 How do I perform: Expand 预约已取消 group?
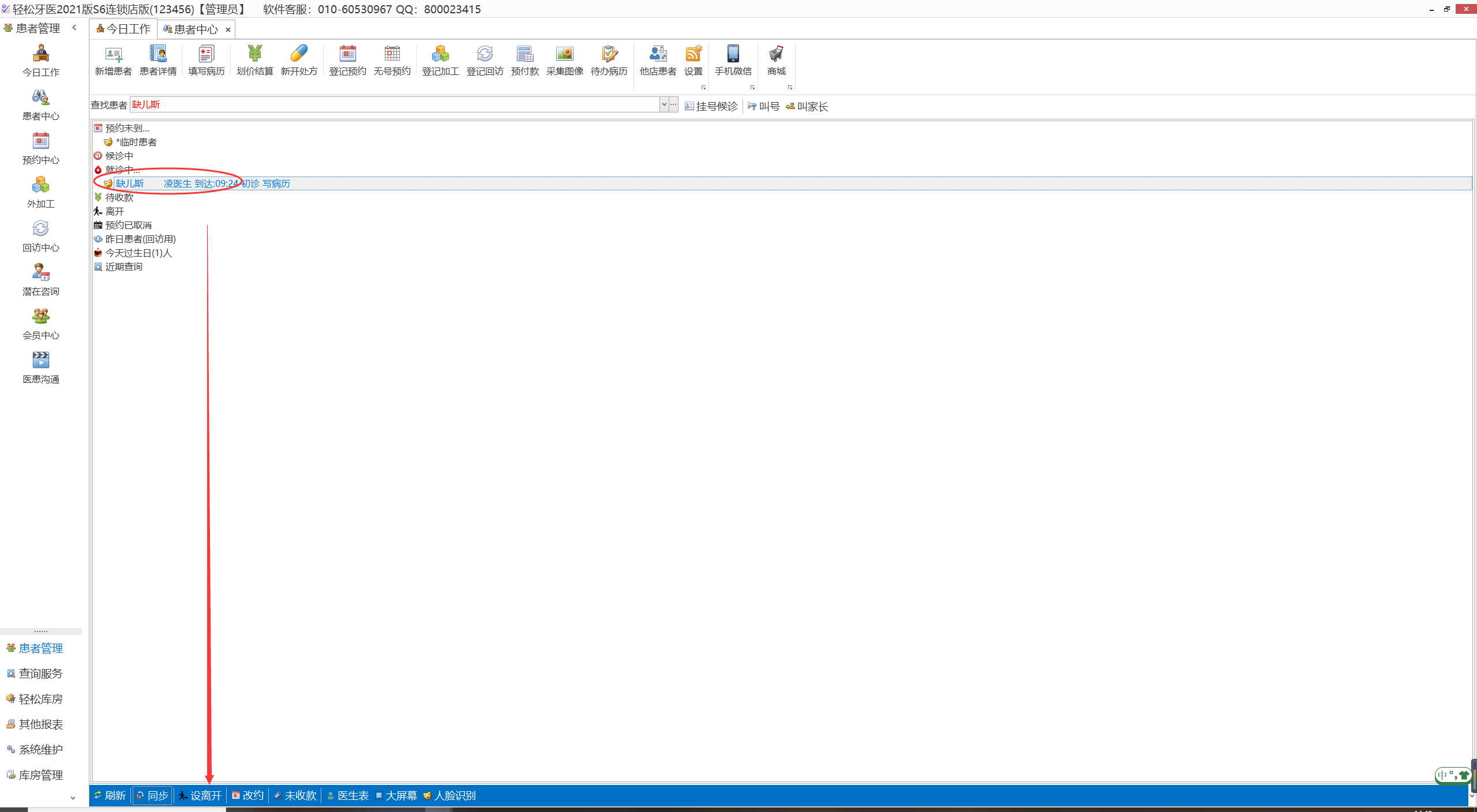[123, 225]
